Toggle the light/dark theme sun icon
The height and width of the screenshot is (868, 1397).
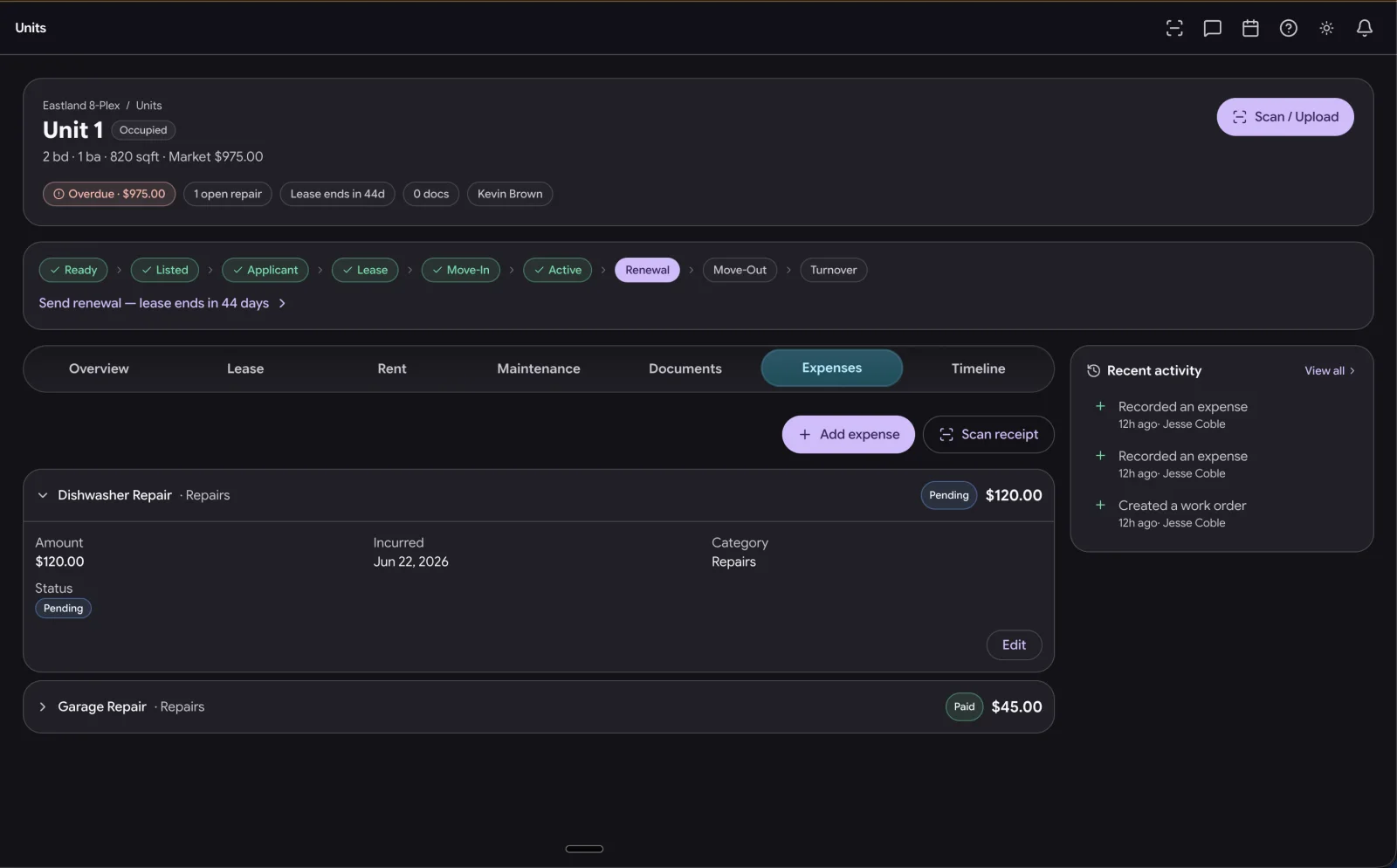[1326, 28]
